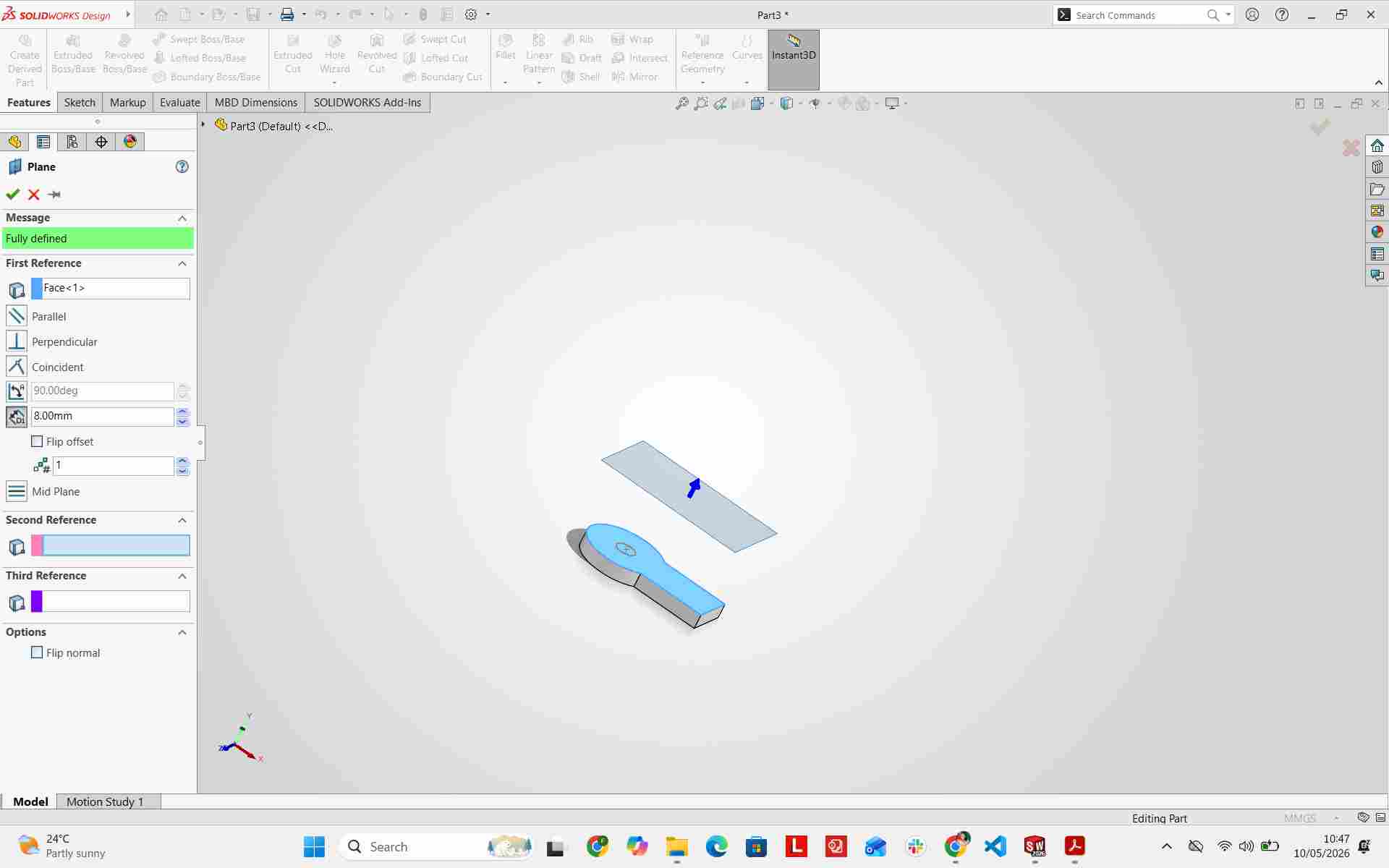Open SOLIDWORKS Resources home task pane
Image resolution: width=1389 pixels, height=868 pixels.
click(1377, 145)
